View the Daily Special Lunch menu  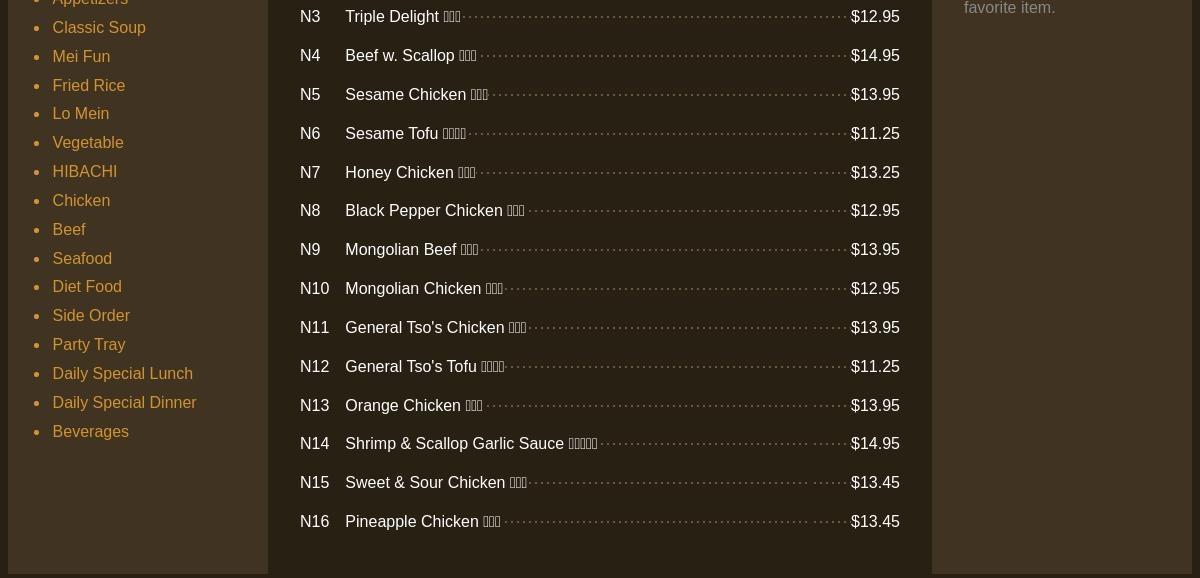click(x=122, y=374)
